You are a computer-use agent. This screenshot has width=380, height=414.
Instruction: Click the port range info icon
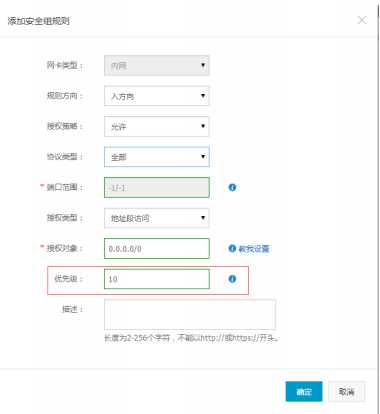(x=232, y=187)
